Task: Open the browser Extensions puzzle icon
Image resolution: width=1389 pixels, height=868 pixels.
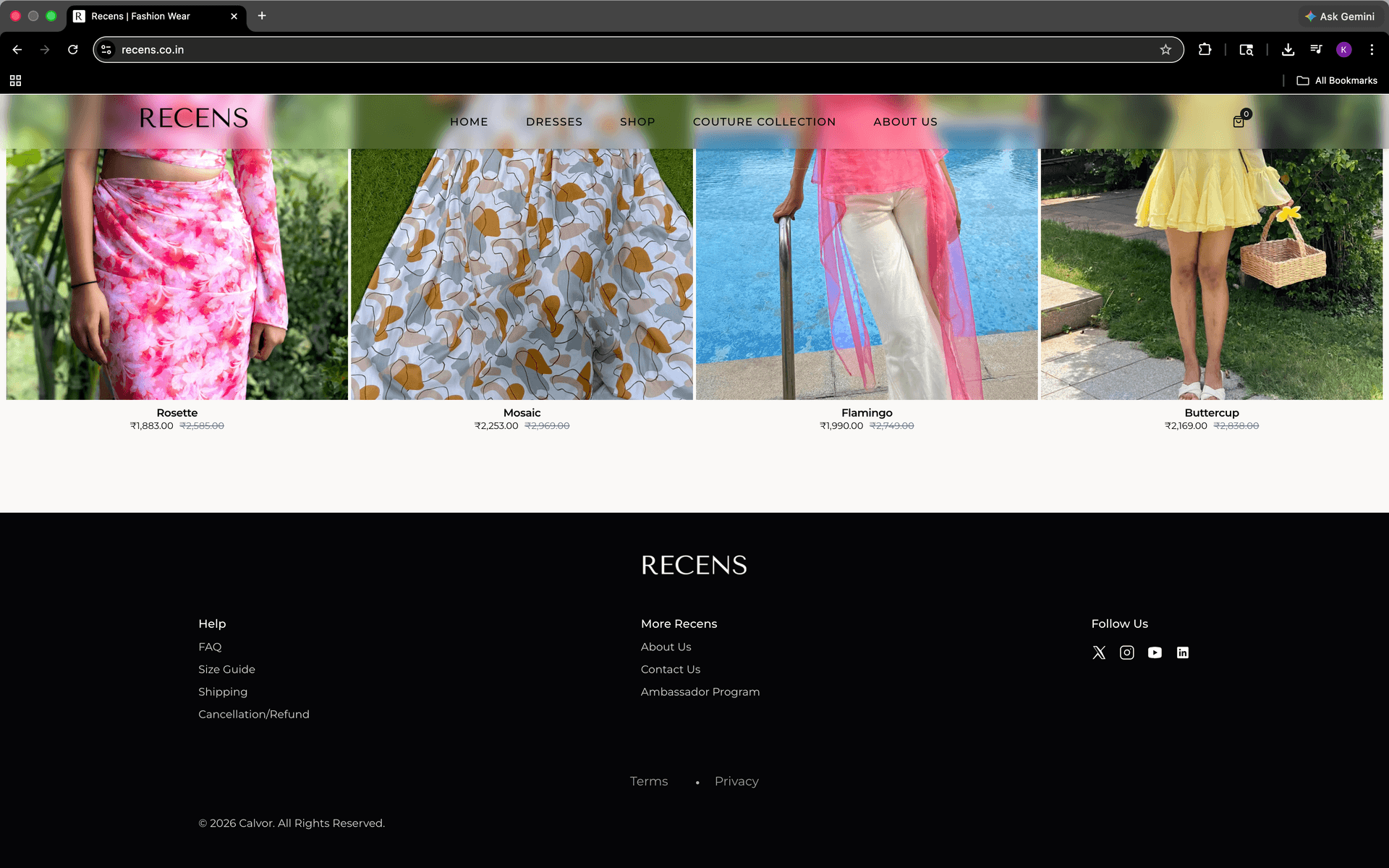Action: coord(1205,50)
